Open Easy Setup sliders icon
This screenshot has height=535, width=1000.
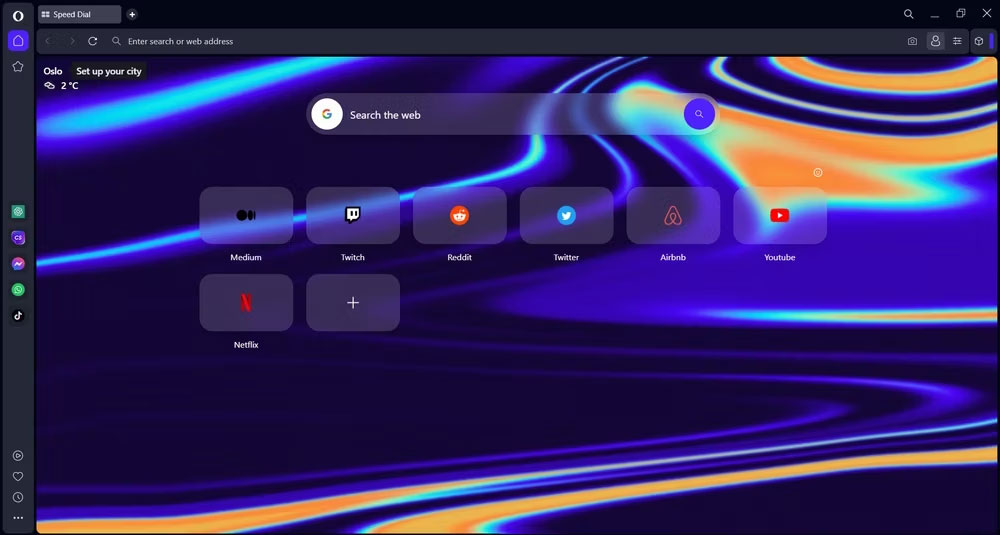pos(957,41)
